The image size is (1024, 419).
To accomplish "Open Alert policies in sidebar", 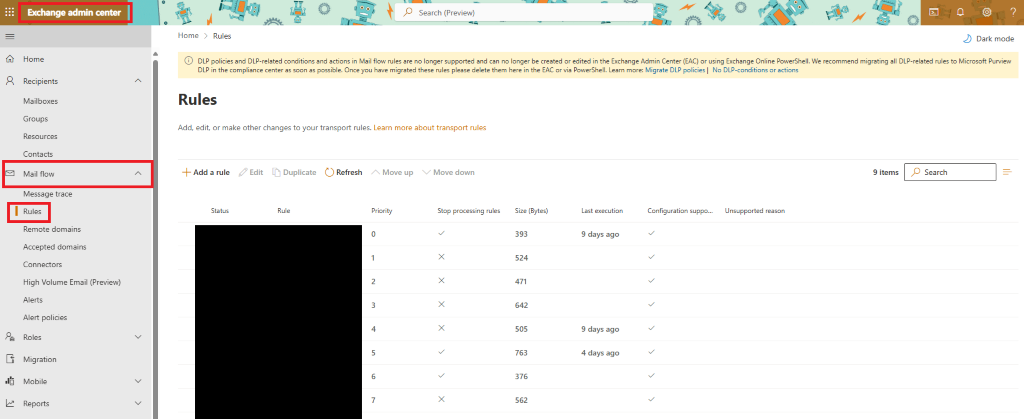I will [45, 317].
